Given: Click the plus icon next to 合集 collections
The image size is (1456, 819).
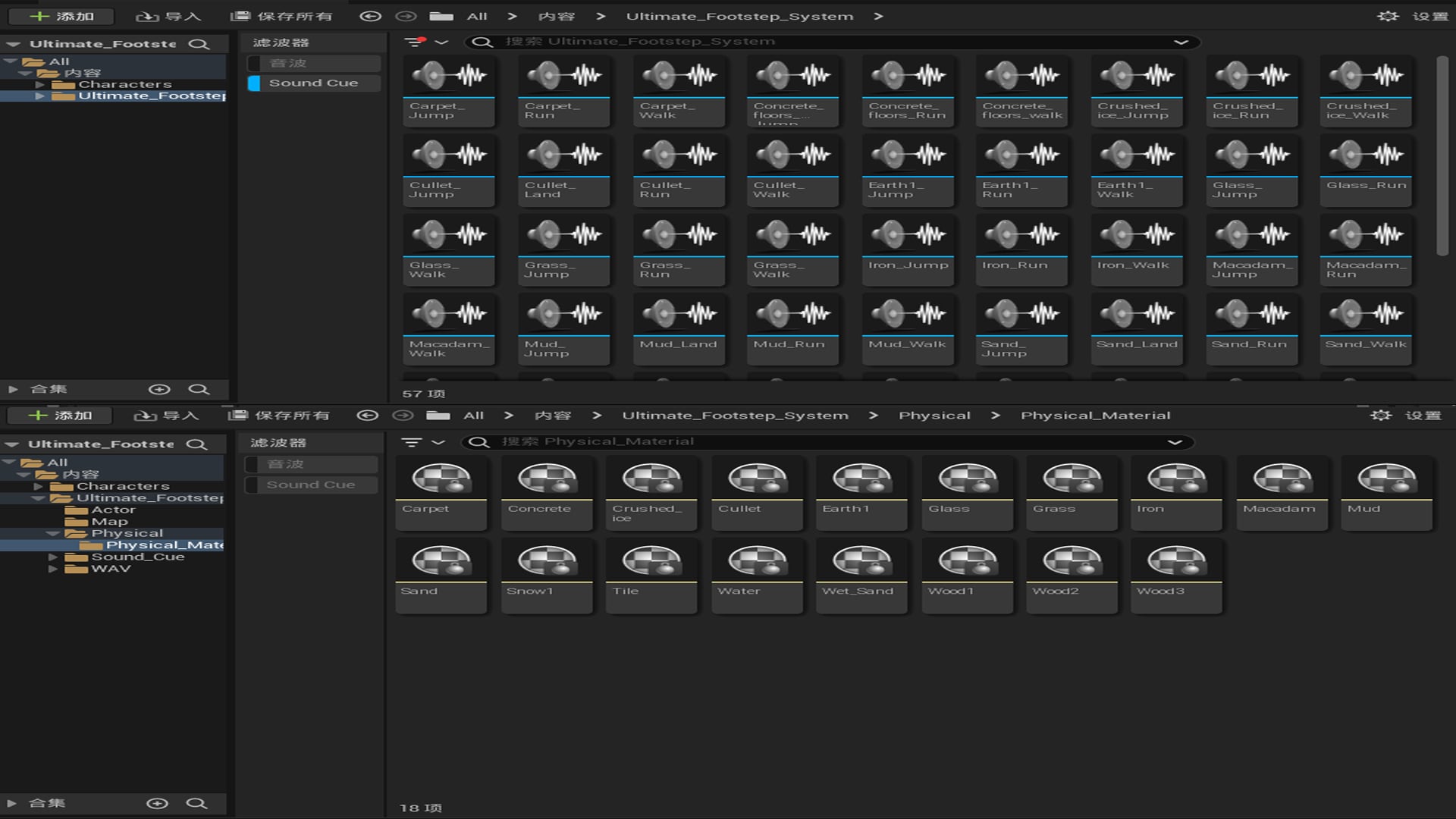Looking at the screenshot, I should coord(160,388).
